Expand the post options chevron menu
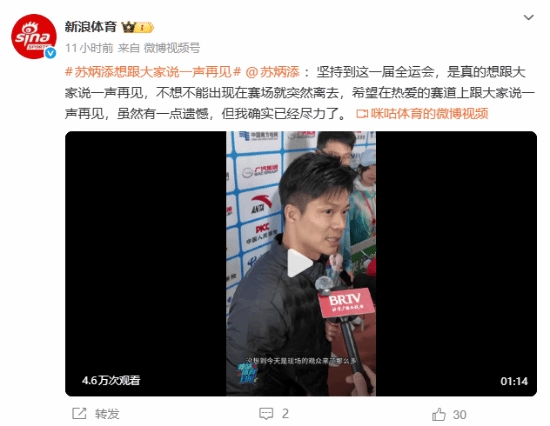Image resolution: width=550 pixels, height=426 pixels. coord(528,17)
